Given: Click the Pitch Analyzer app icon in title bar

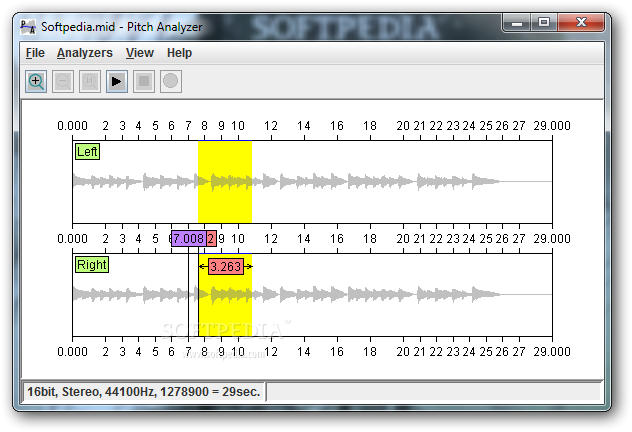Looking at the screenshot, I should coord(28,27).
